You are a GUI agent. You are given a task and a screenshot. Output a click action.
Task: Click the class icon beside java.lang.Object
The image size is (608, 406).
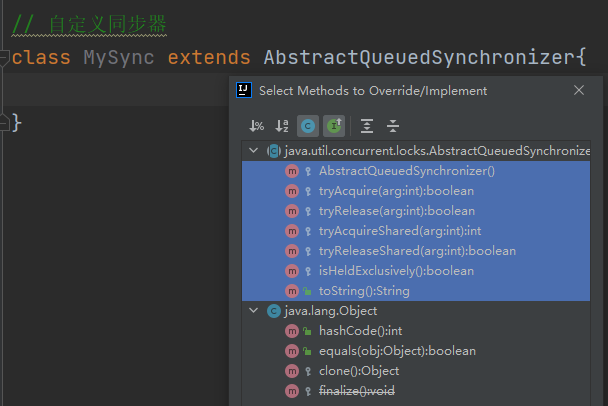274,311
